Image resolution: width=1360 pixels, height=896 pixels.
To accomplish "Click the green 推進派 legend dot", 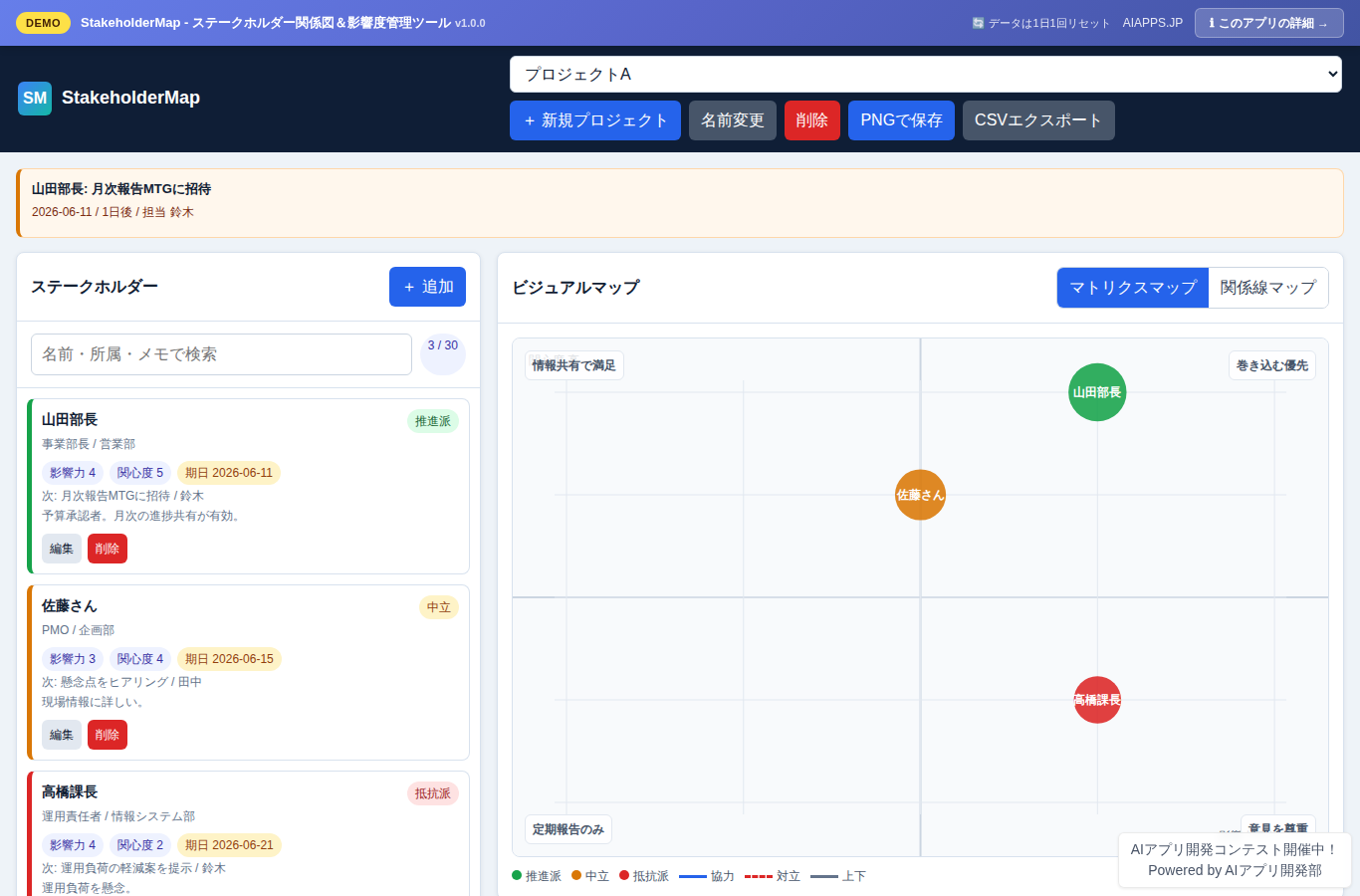I will tap(517, 875).
